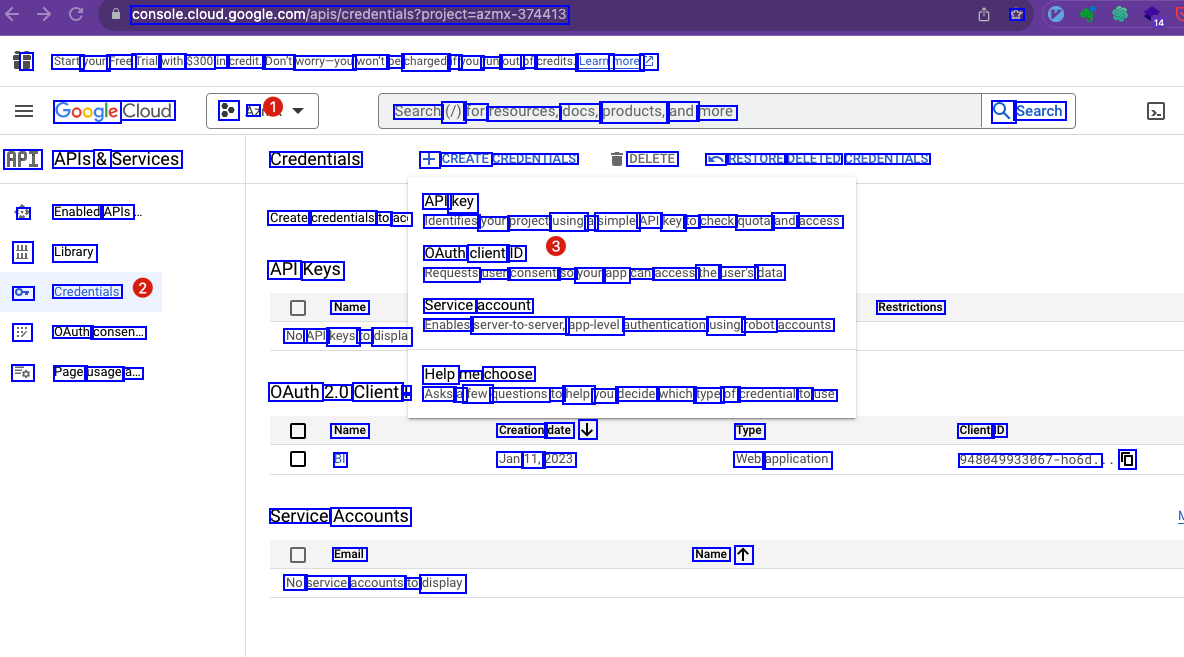This screenshot has height=657, width=1184.
Task: Activate Cloud Shell terminal icon
Action: 1155,111
